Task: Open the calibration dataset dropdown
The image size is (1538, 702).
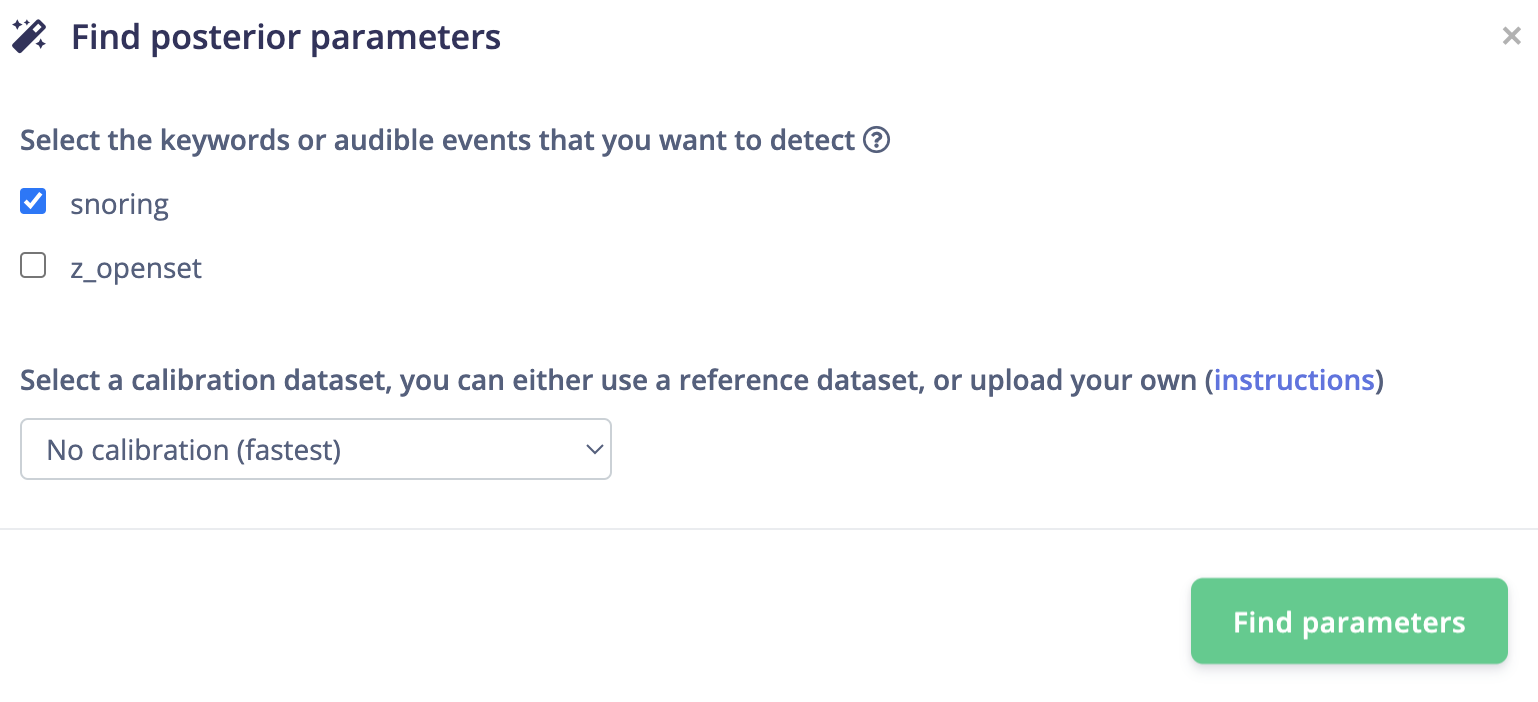Action: click(316, 449)
